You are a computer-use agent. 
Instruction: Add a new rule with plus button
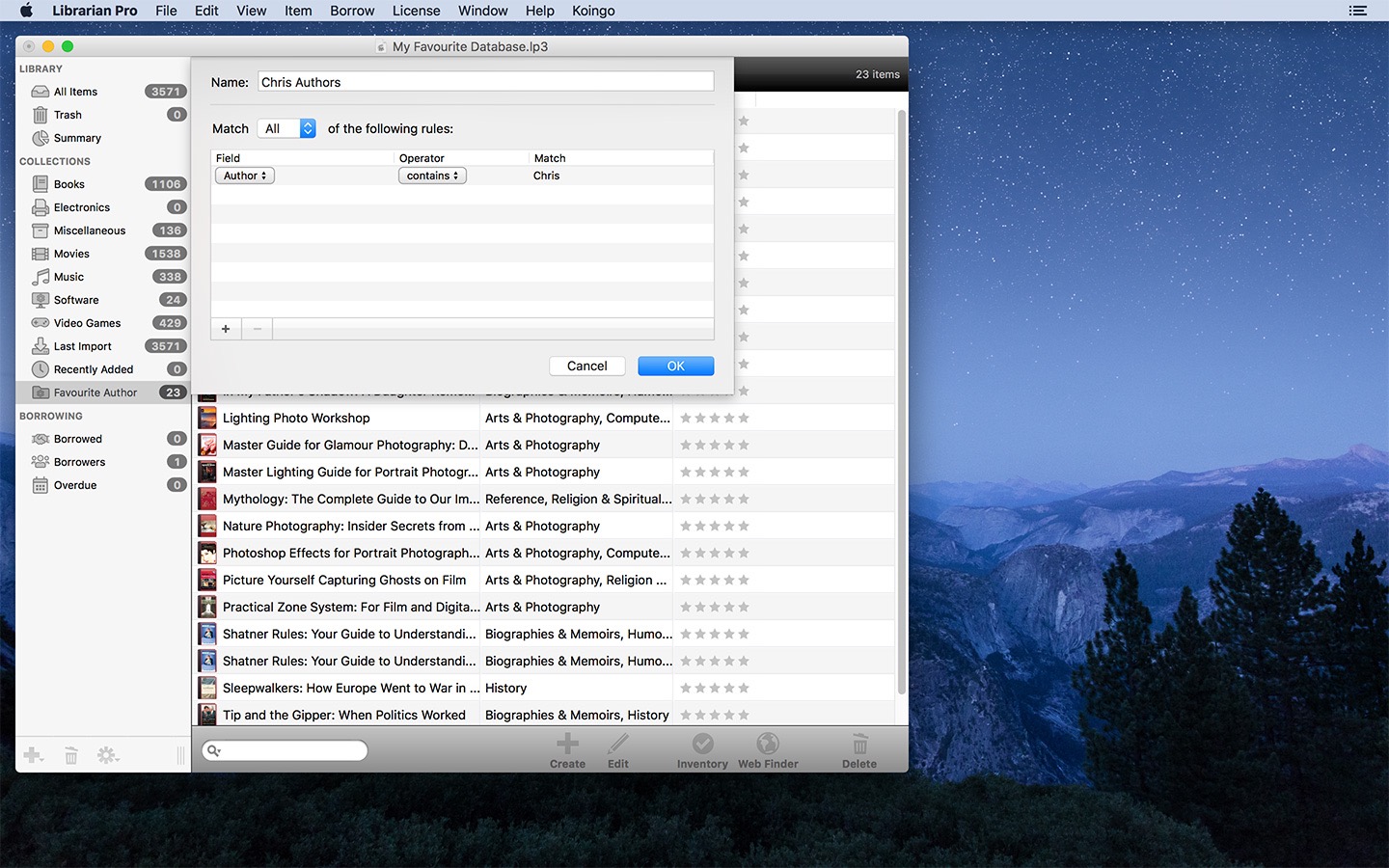coord(226,329)
